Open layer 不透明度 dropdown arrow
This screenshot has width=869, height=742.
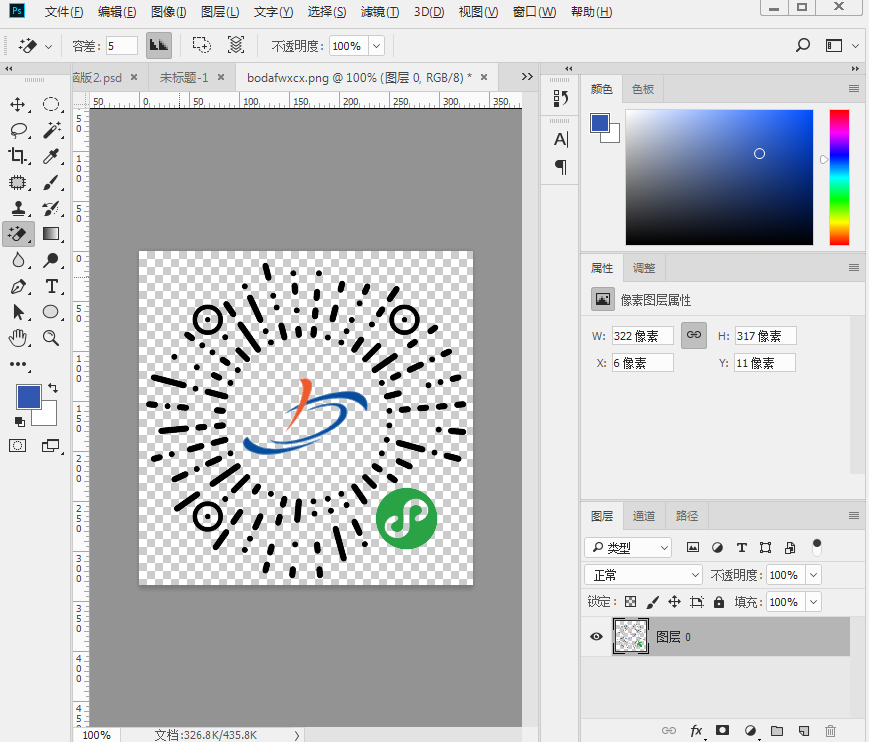(x=814, y=575)
